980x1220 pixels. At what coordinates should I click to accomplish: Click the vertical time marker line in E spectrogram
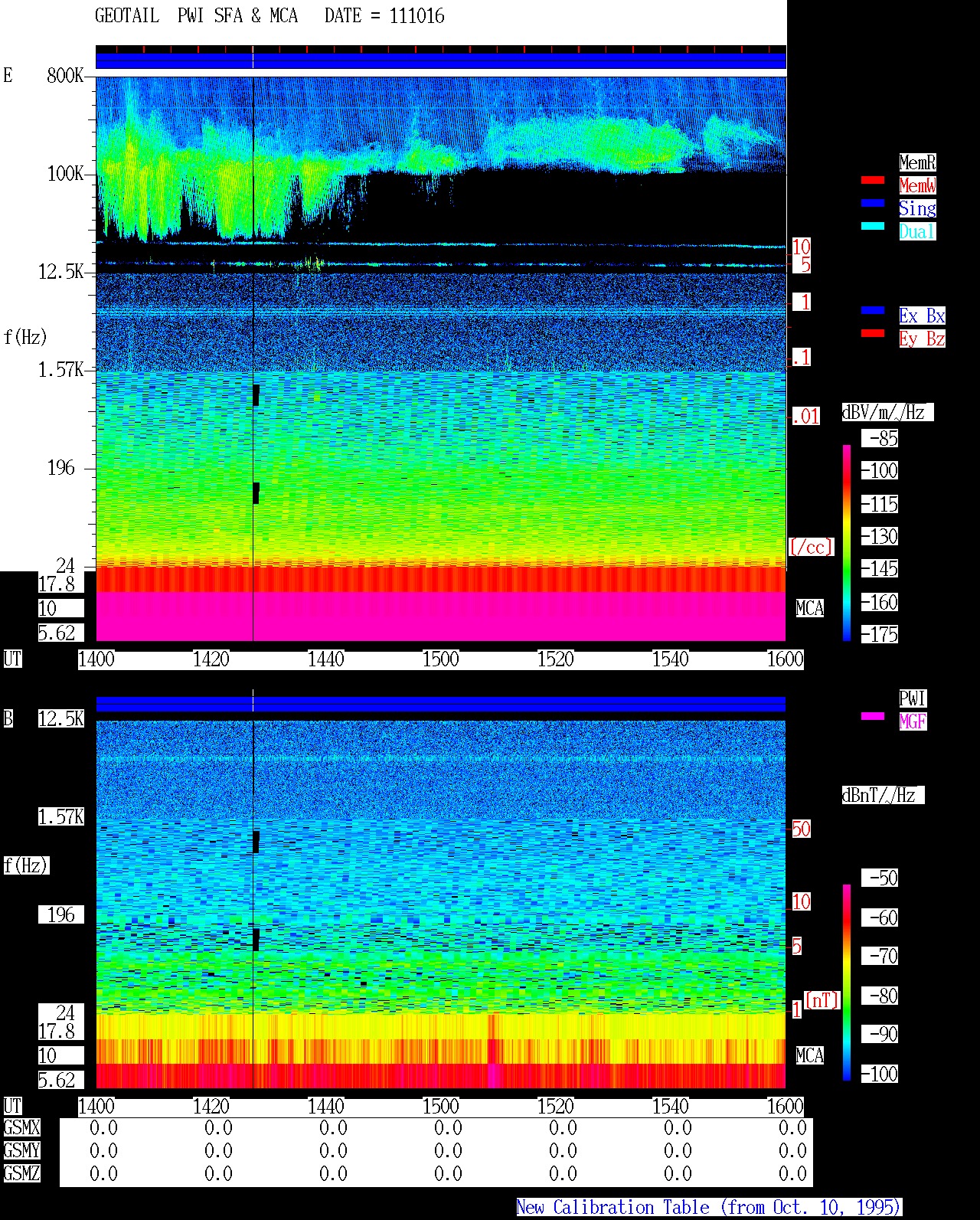tap(253, 358)
